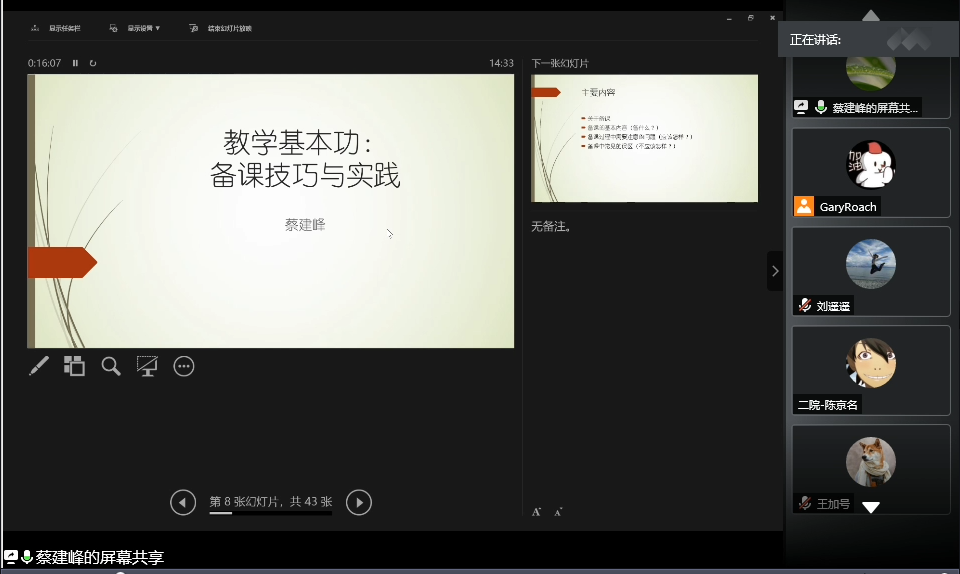Collapse the participants panel with side chevron

coord(775,270)
